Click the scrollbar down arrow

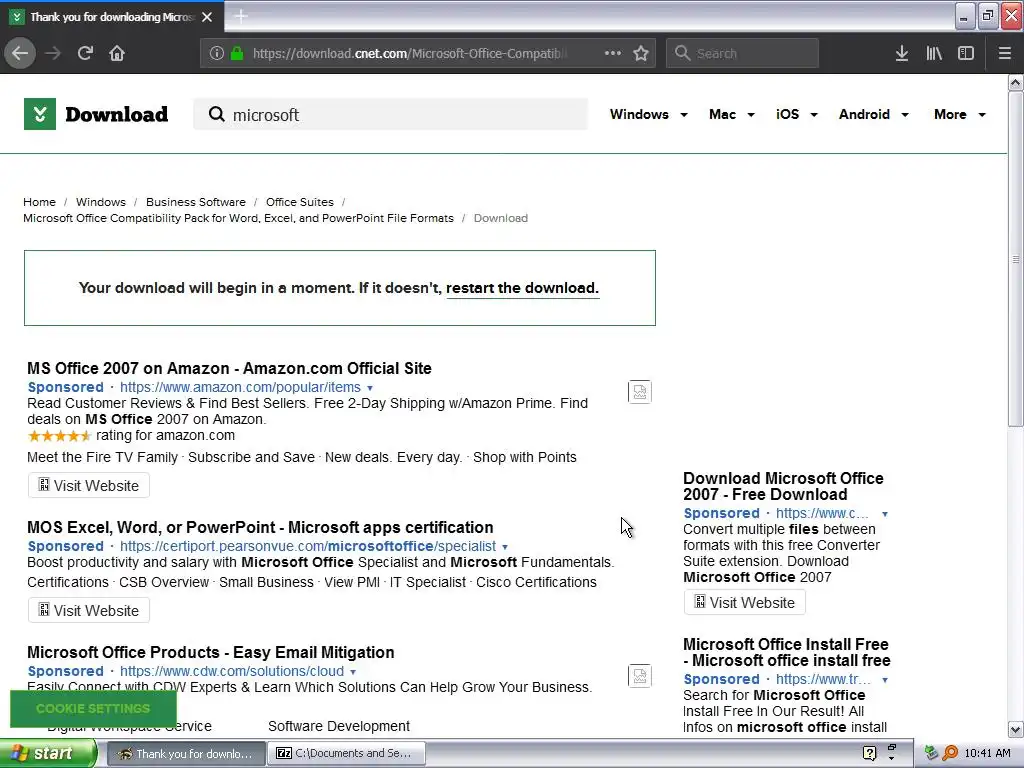click(x=1015, y=729)
